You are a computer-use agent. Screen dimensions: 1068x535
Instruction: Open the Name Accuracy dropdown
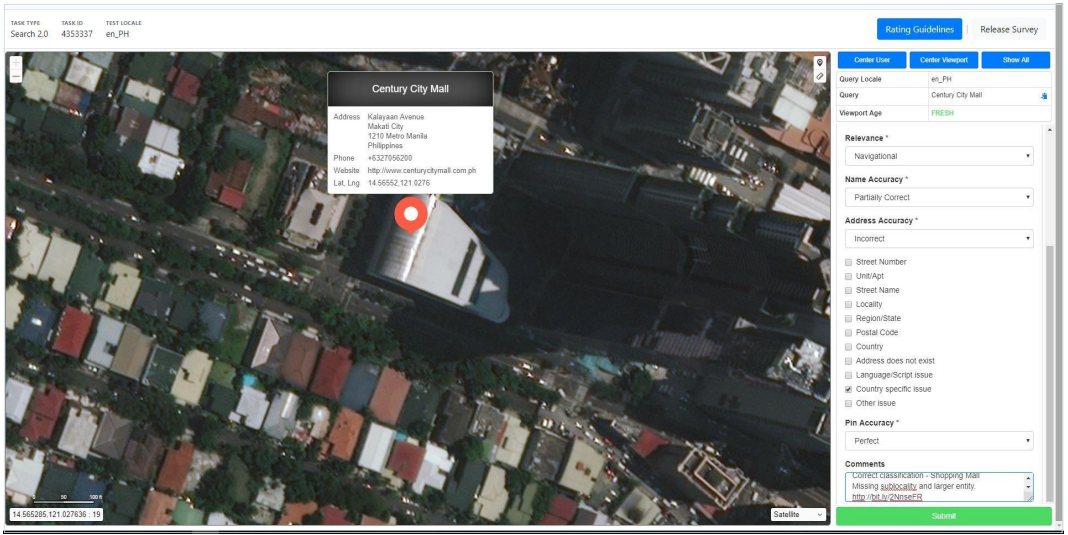point(939,197)
